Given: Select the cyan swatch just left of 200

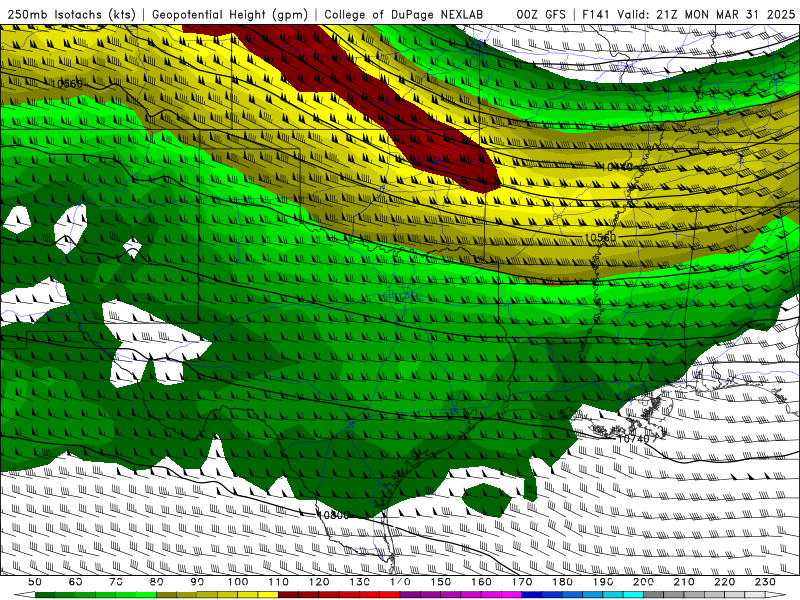Looking at the screenshot, I should (633, 595).
